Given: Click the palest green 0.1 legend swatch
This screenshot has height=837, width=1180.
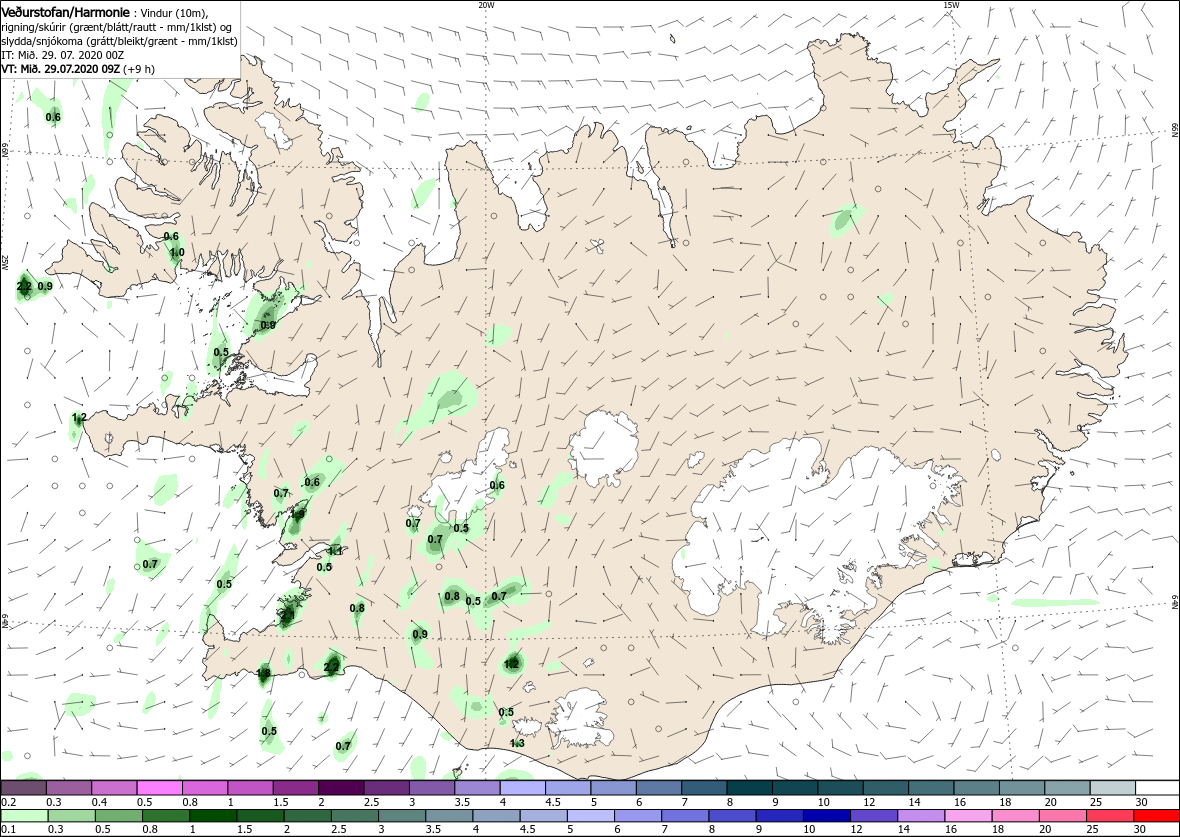Looking at the screenshot, I should (24, 816).
